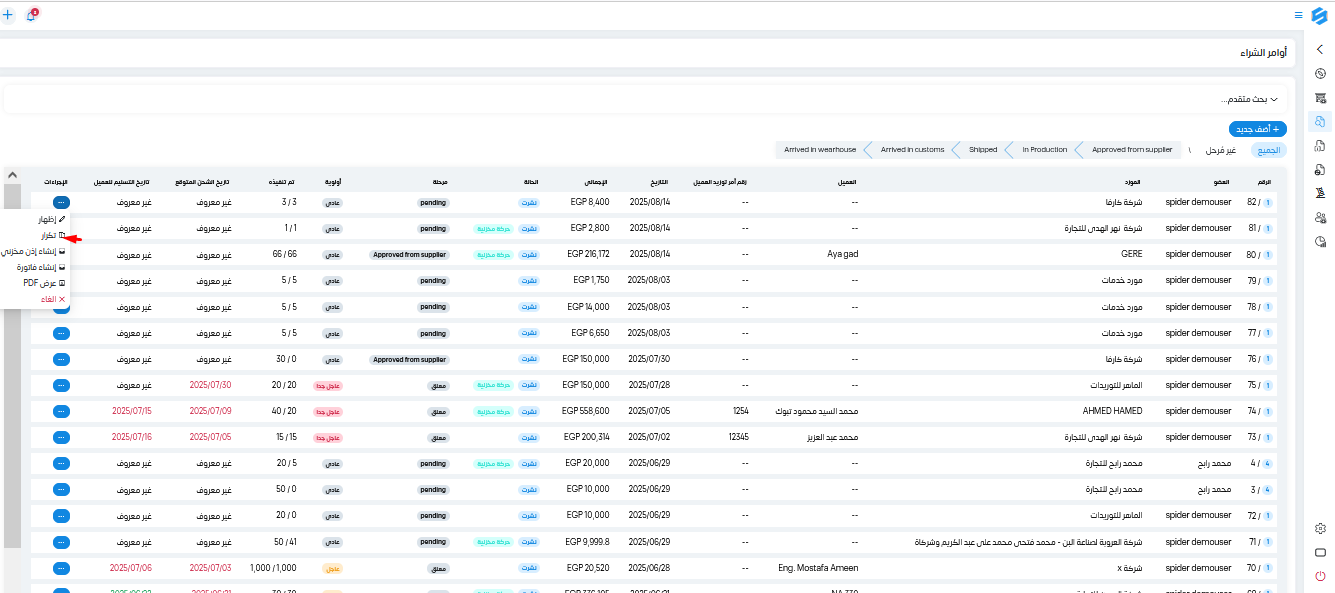Open actions button for order 4
The height and width of the screenshot is (593, 1335).
tap(61, 463)
